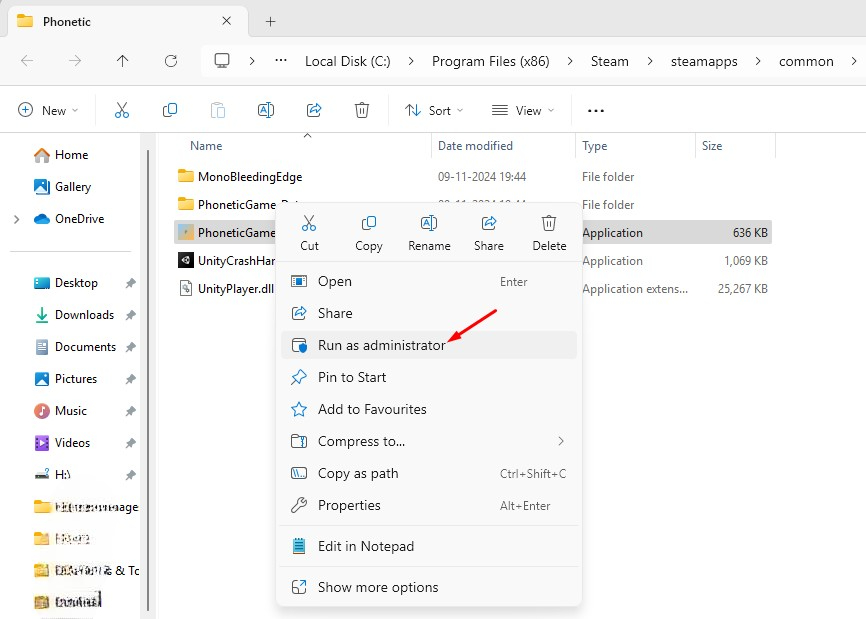866x619 pixels.
Task: Open the H:\ drive in the sidebar
Action: pyautogui.click(x=52, y=475)
